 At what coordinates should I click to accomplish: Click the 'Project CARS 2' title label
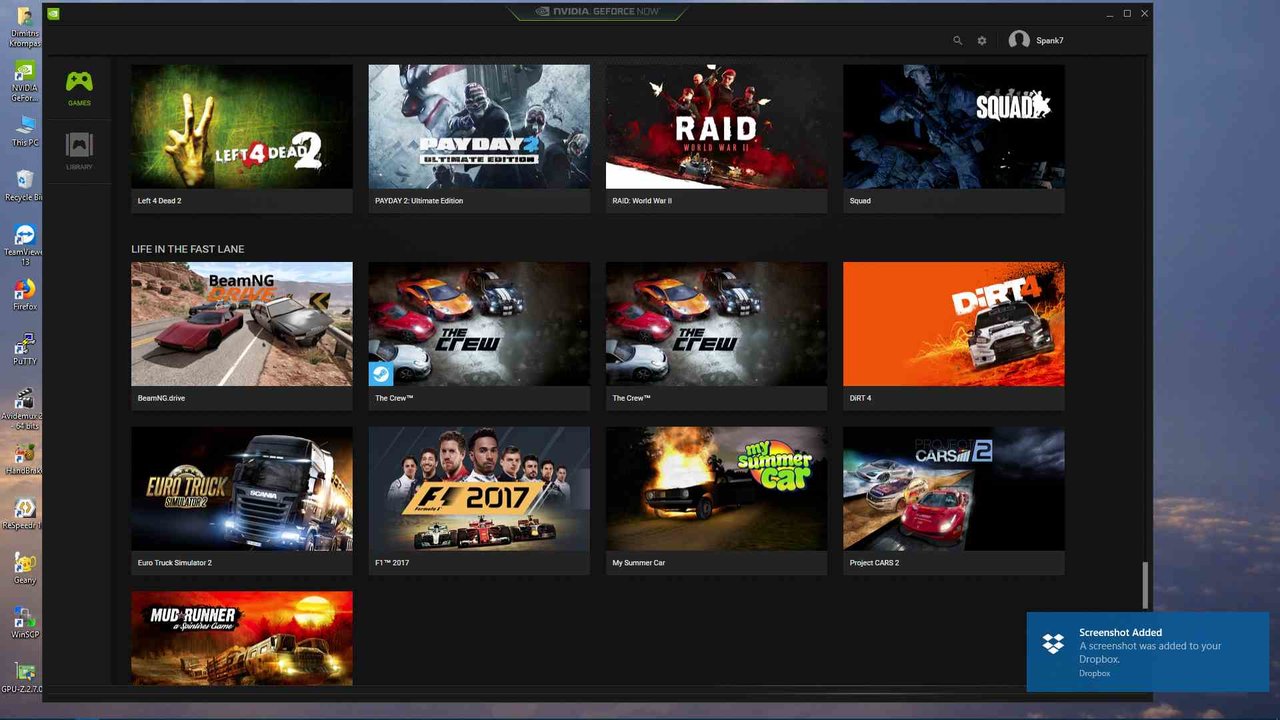[x=874, y=563]
